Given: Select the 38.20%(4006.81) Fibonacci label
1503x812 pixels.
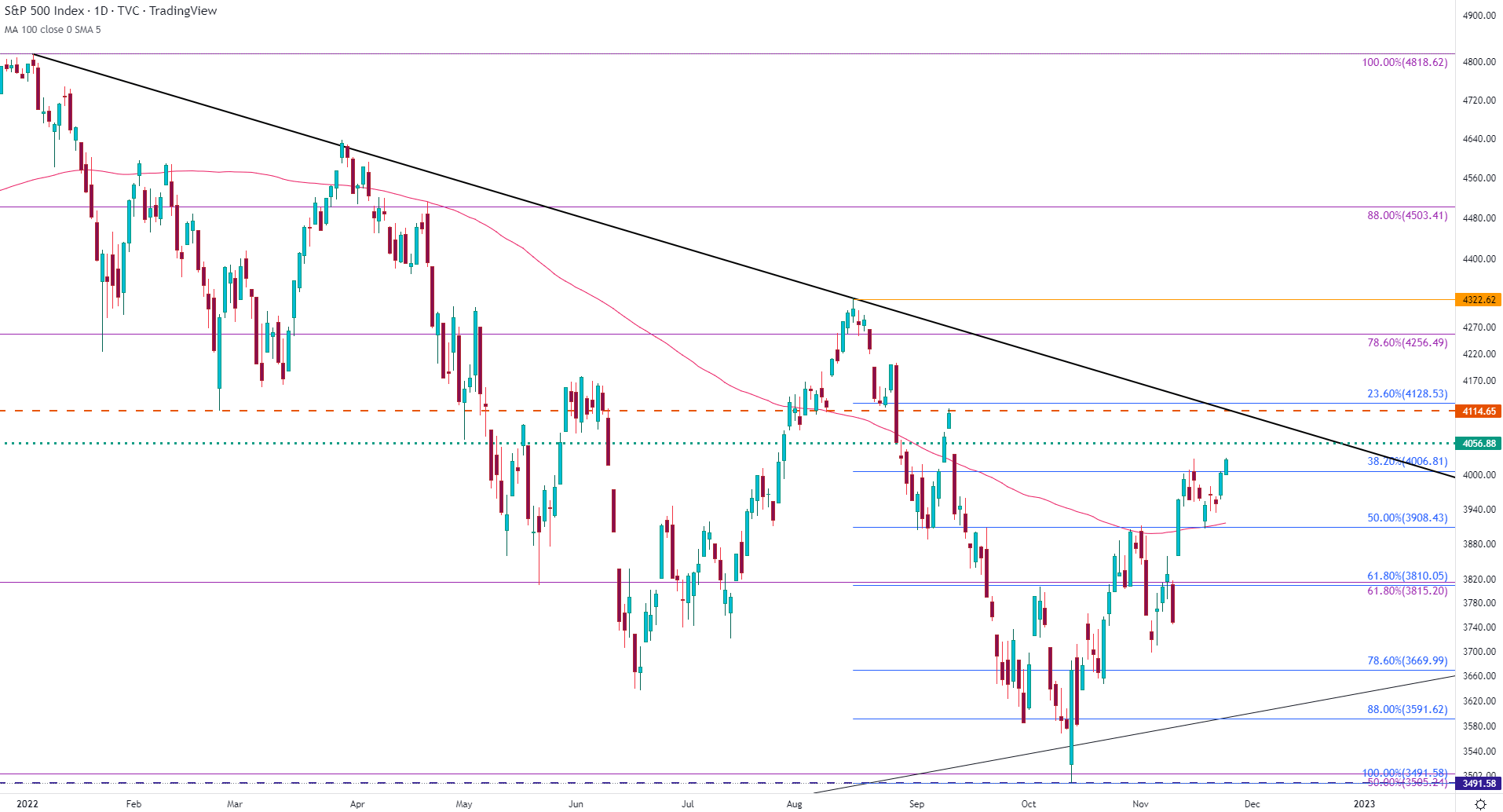Looking at the screenshot, I should click(1407, 462).
